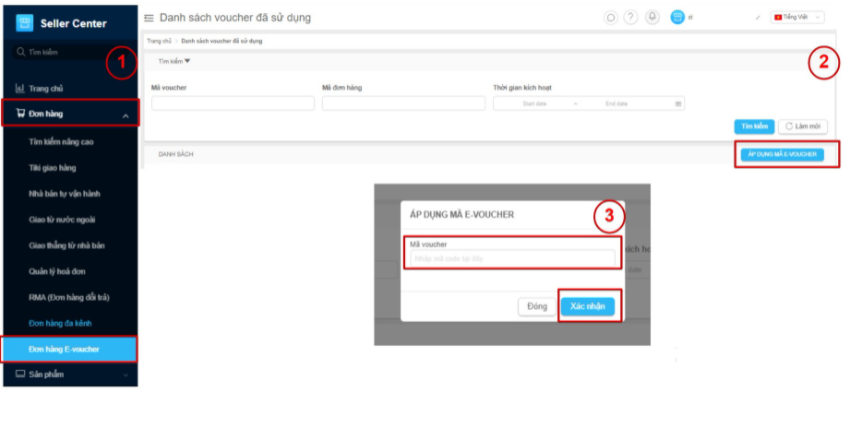Open the notifications bell icon

point(653,17)
